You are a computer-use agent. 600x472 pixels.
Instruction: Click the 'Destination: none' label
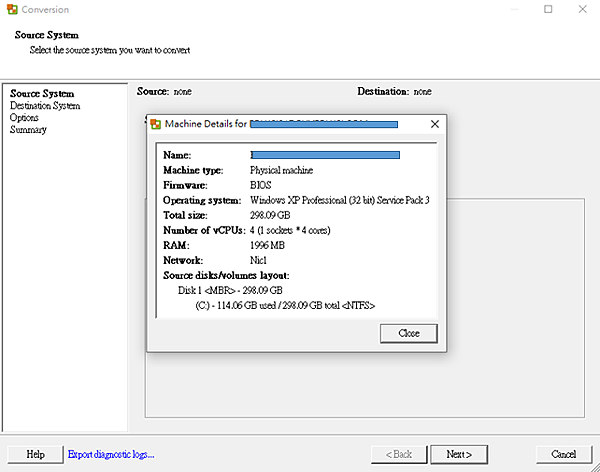tap(395, 91)
